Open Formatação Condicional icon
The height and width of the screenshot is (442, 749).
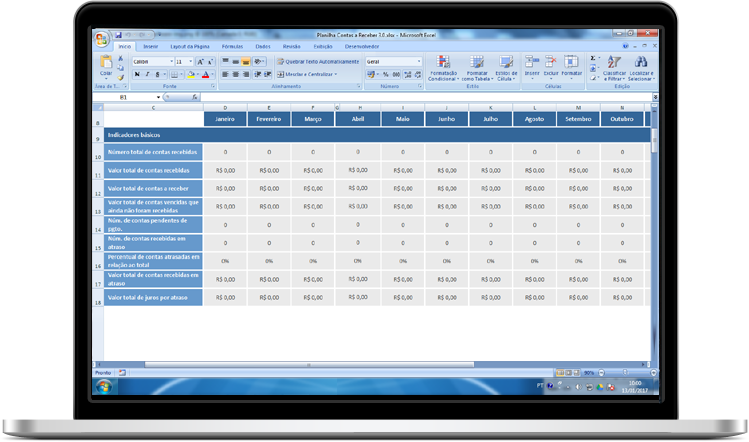tap(443, 62)
